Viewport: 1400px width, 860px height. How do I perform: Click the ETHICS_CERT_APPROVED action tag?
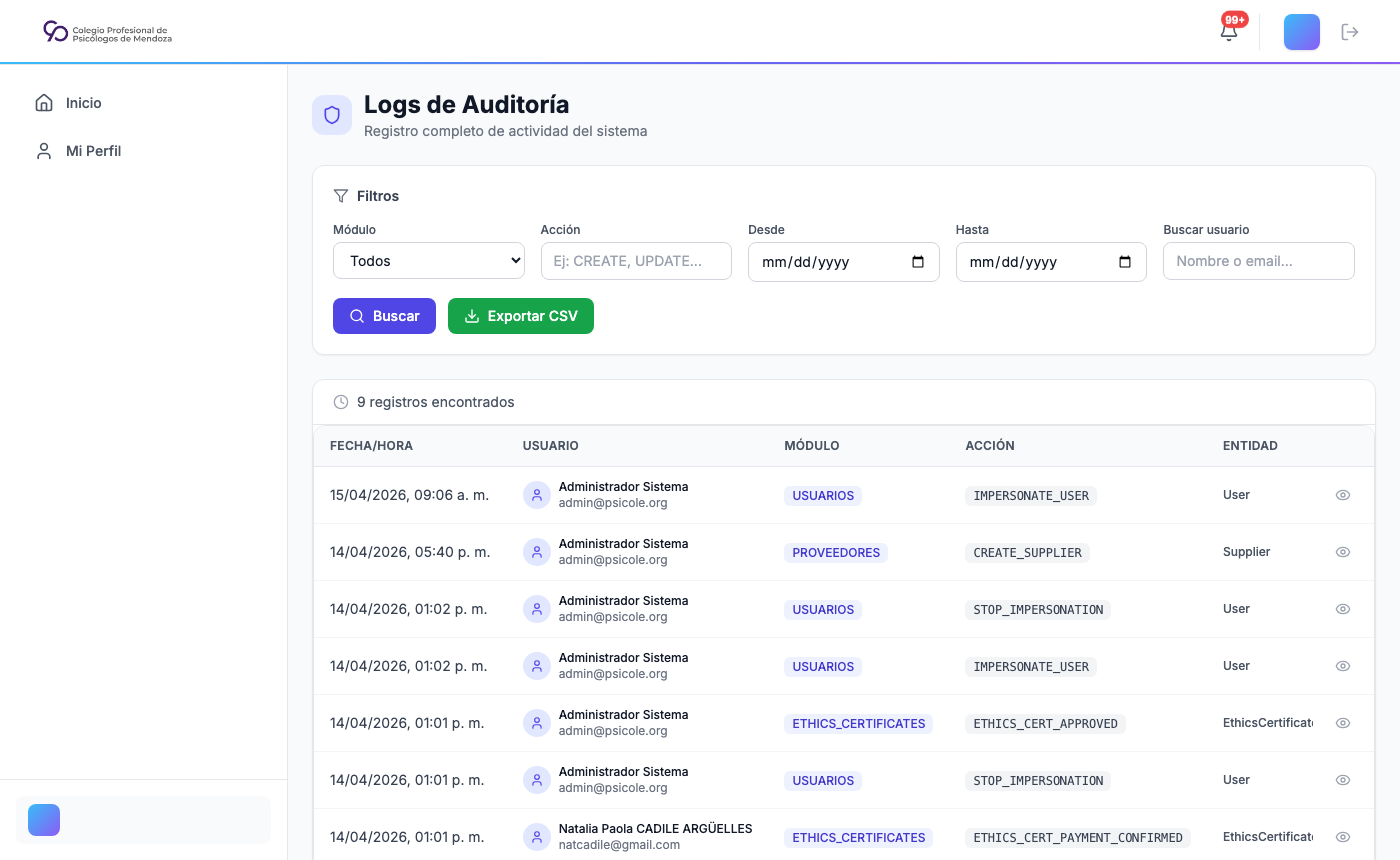(x=1045, y=723)
